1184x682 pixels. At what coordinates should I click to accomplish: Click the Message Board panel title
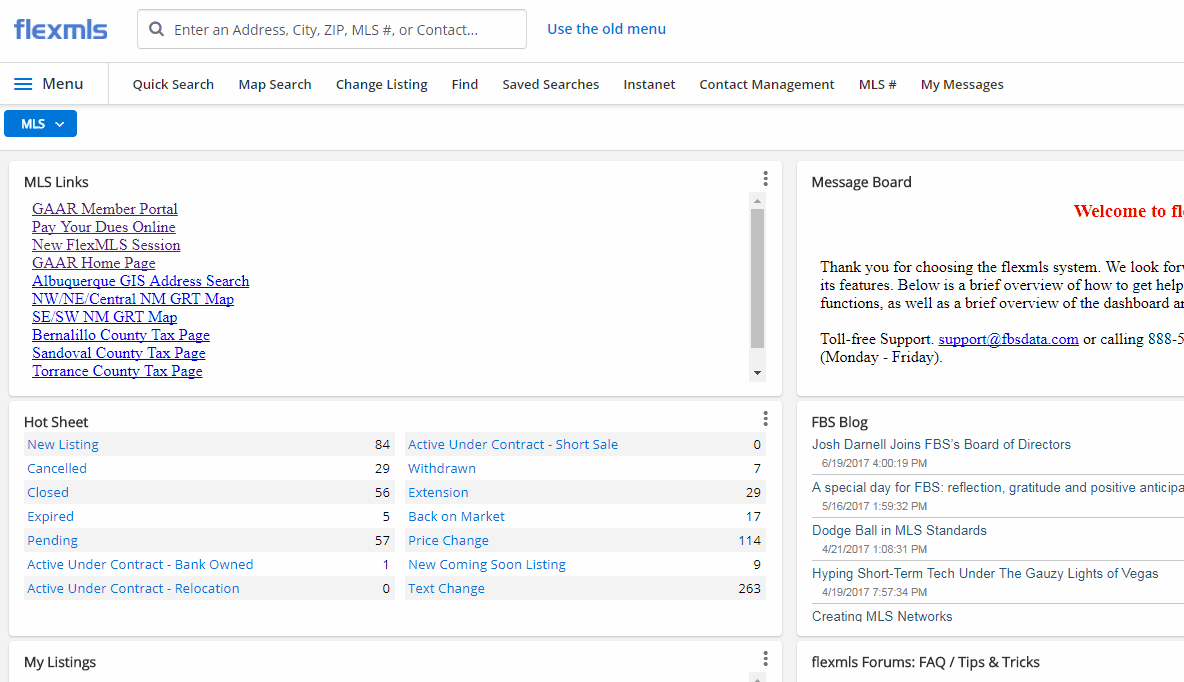pos(862,182)
